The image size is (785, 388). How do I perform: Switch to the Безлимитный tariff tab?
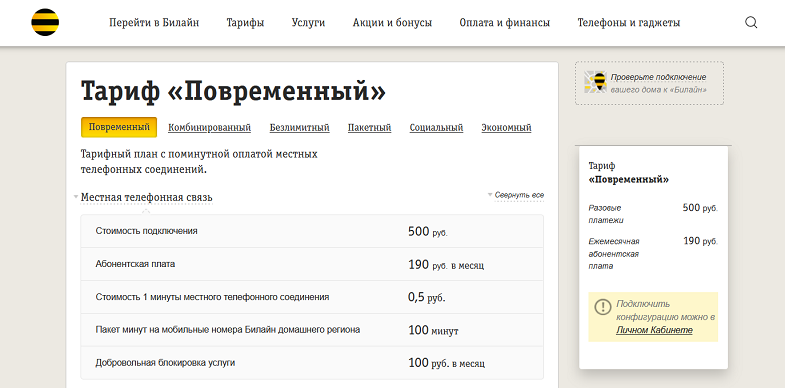299,128
